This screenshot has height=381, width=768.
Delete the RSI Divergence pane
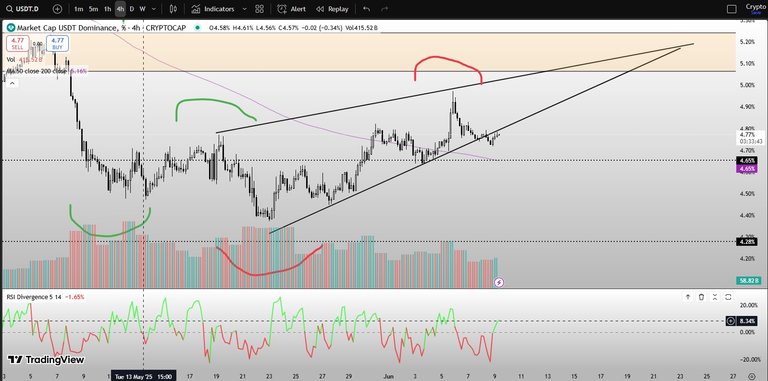701,297
